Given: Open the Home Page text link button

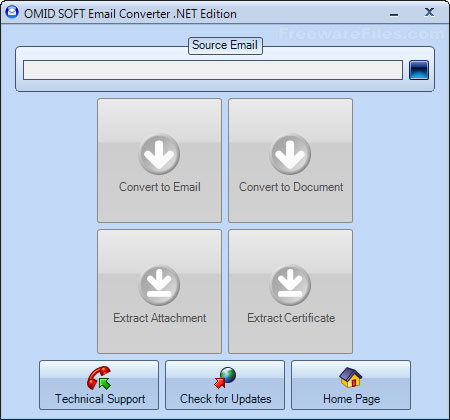Looking at the screenshot, I should 351,399.
